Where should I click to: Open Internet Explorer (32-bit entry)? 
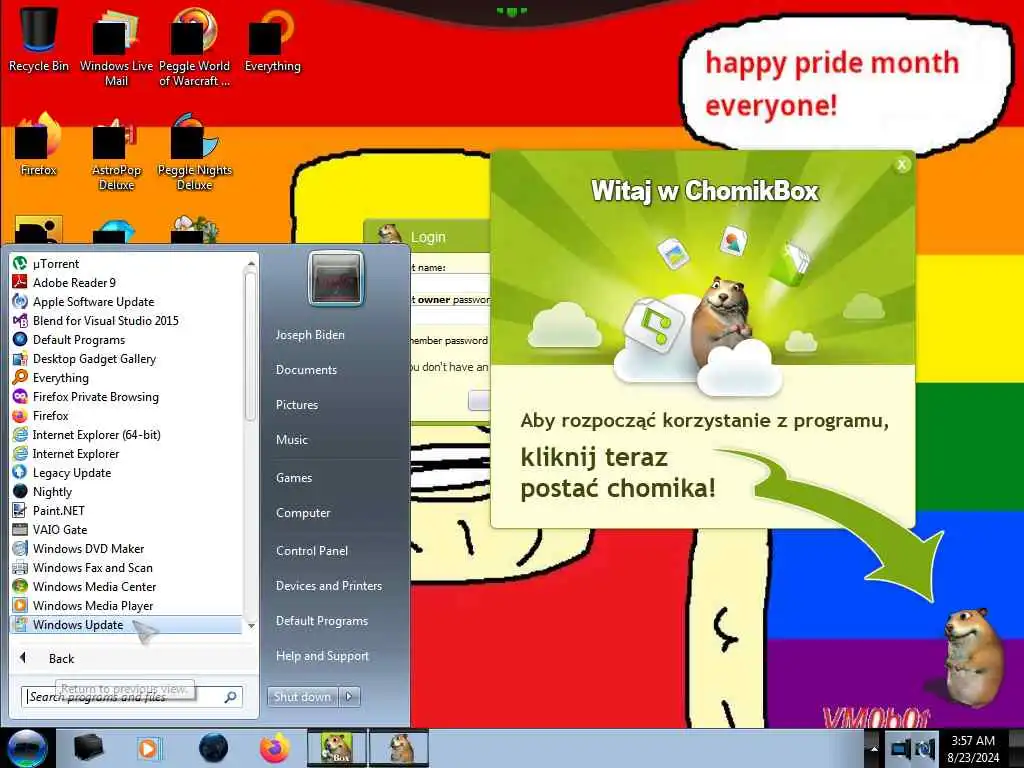[x=126, y=454]
